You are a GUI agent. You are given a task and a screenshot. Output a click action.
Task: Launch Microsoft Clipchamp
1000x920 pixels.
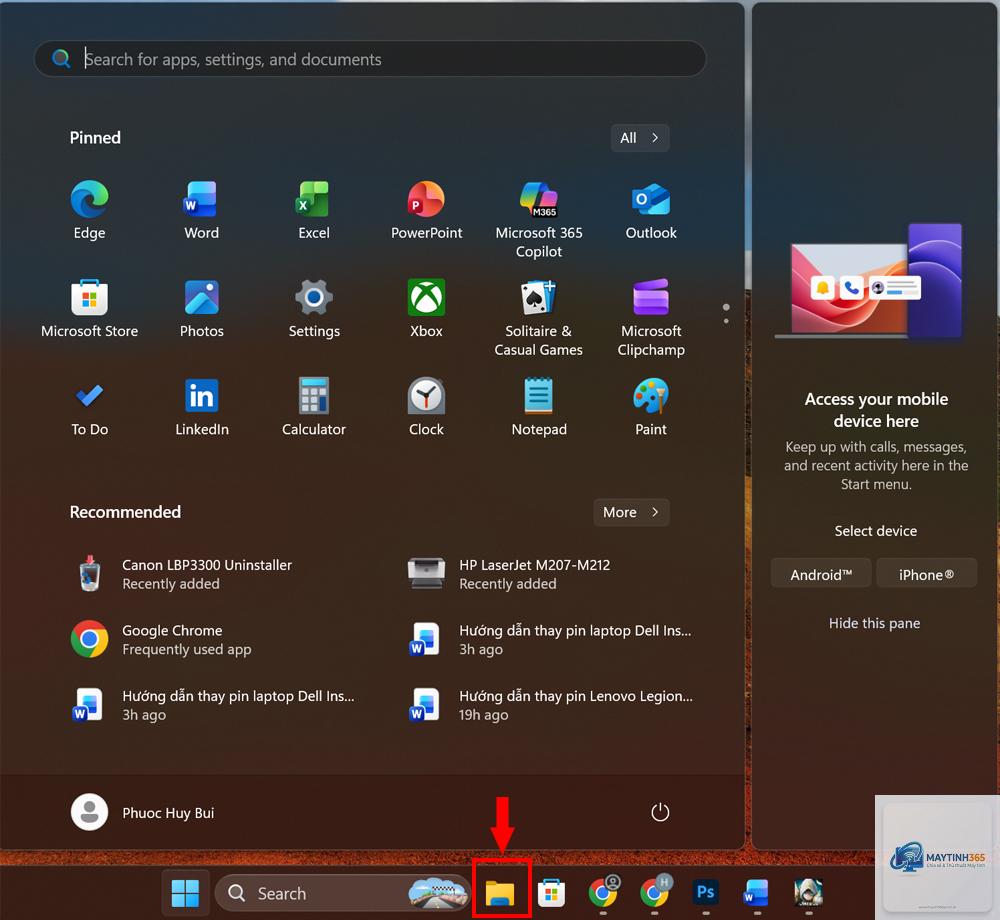(x=651, y=318)
